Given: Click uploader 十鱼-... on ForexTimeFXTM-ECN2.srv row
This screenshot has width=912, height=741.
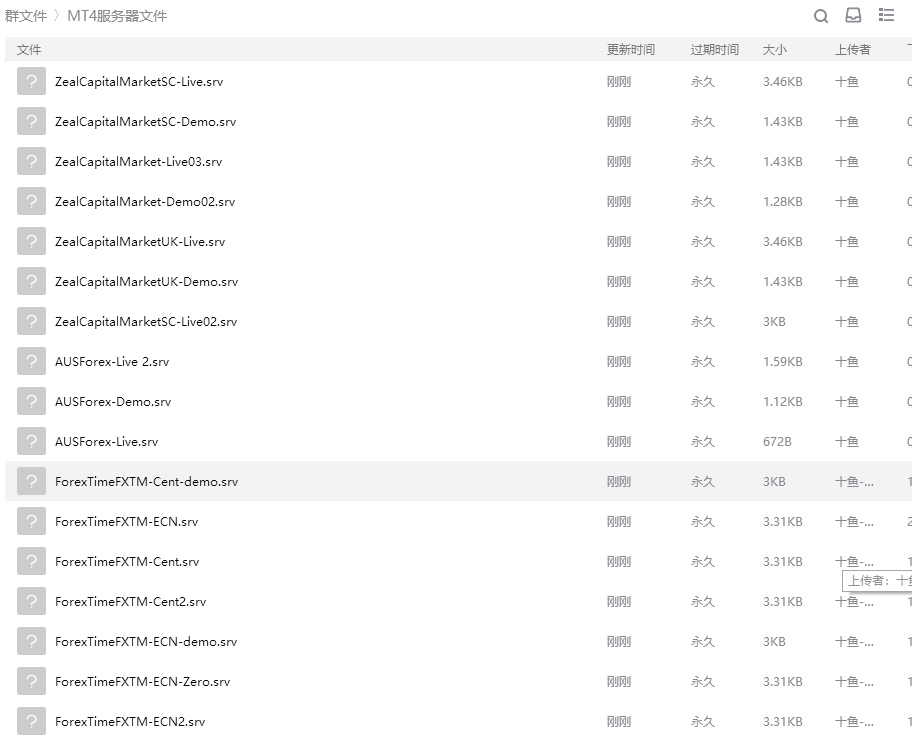Looking at the screenshot, I should (854, 722).
